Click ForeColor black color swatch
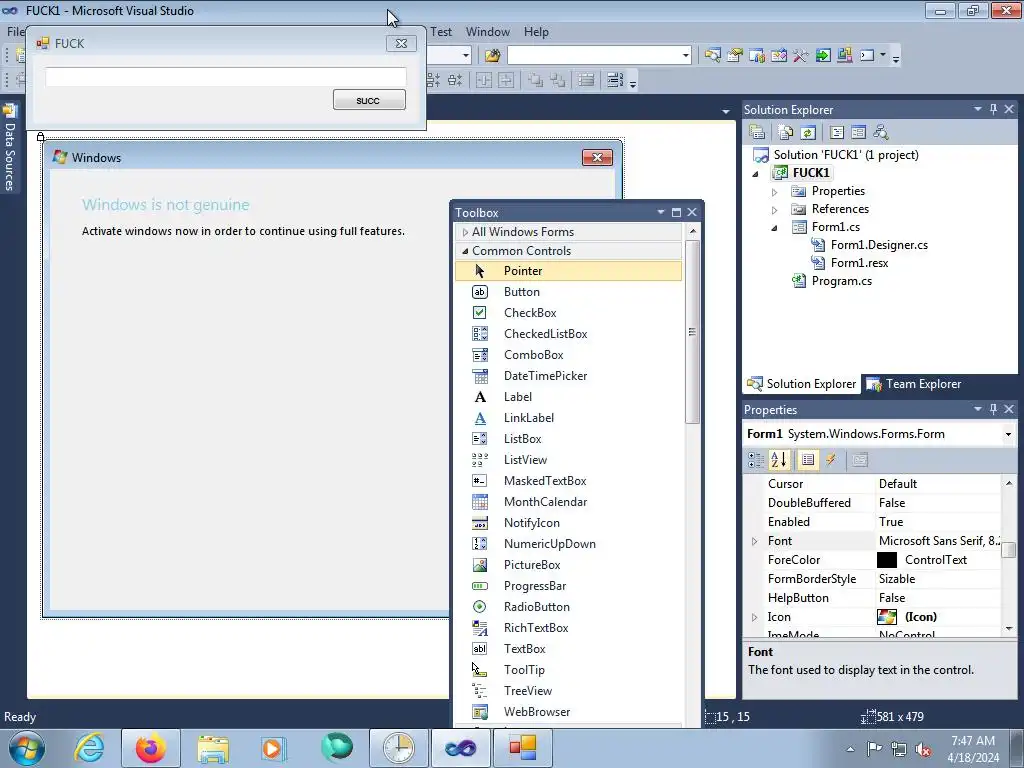This screenshot has height=768, width=1024. click(887, 560)
